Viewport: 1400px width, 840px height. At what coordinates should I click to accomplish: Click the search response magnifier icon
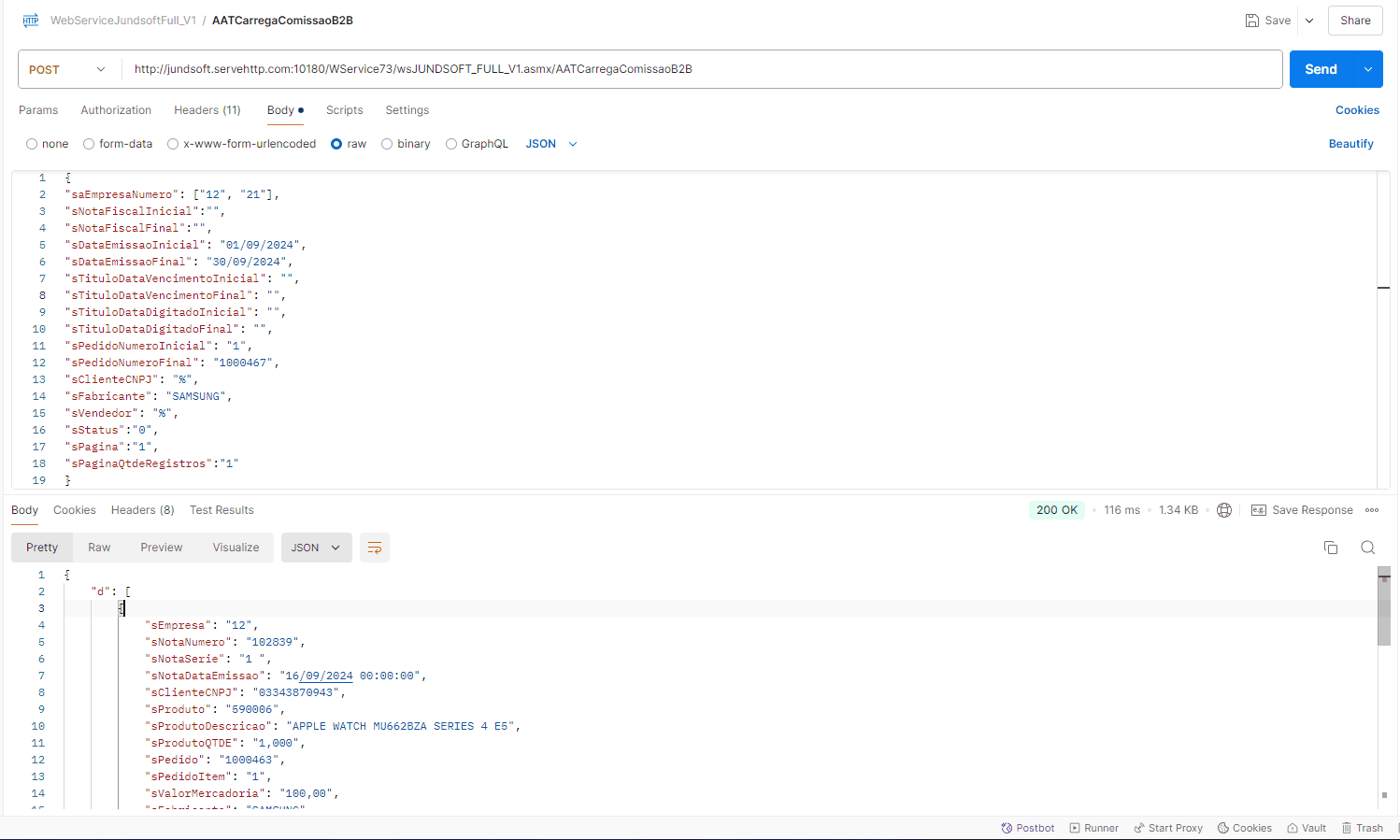1368,548
